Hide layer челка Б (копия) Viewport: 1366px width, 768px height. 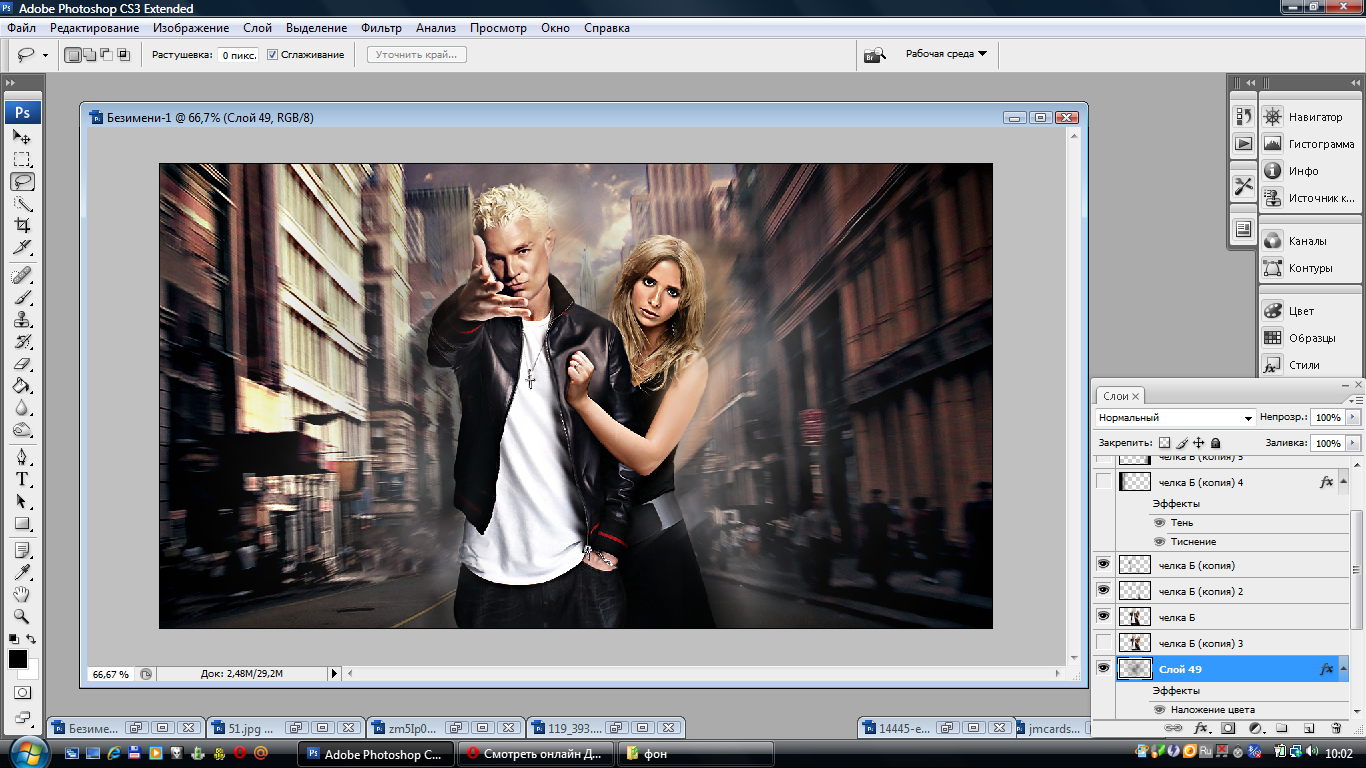click(x=1104, y=565)
